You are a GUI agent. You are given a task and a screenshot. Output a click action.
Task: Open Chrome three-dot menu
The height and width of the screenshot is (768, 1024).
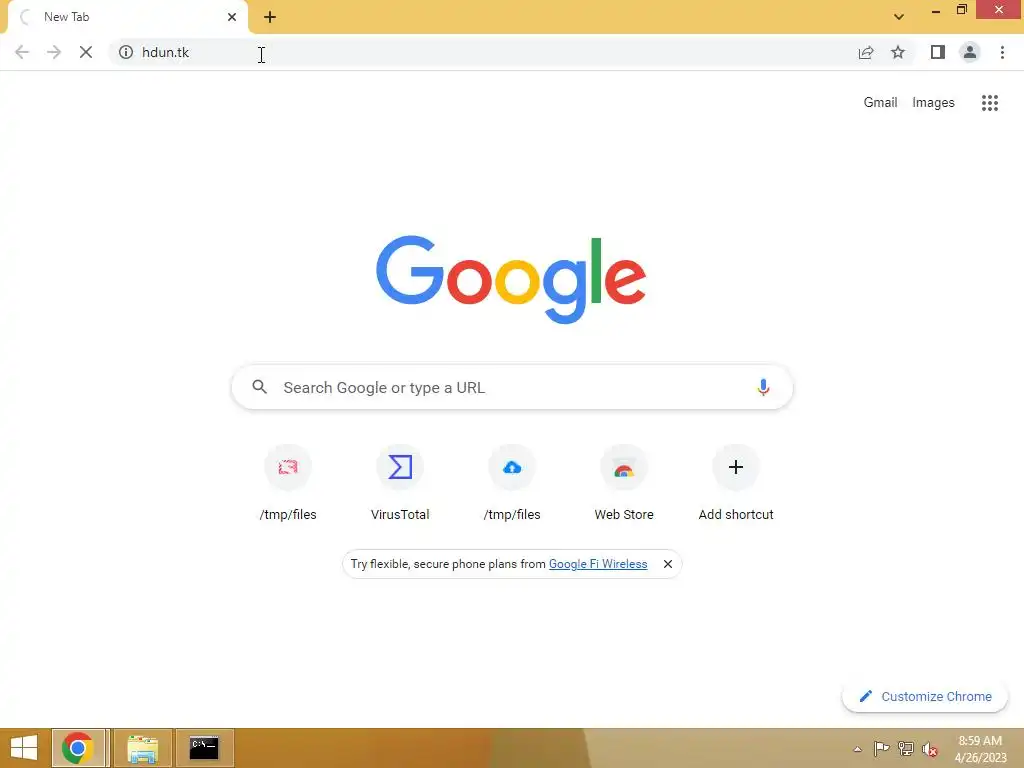click(x=1002, y=52)
